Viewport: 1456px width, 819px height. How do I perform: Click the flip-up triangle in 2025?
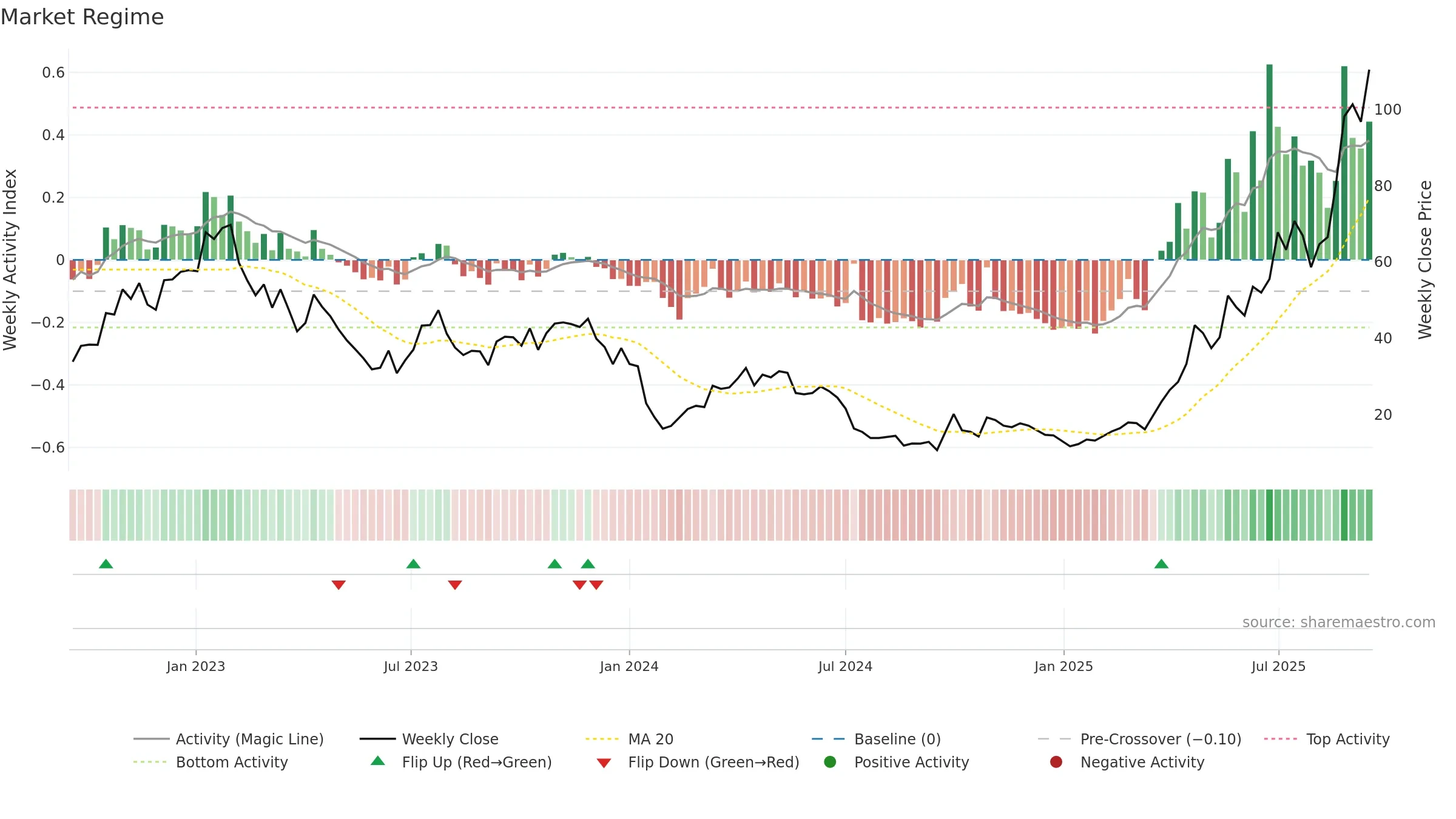[1161, 564]
